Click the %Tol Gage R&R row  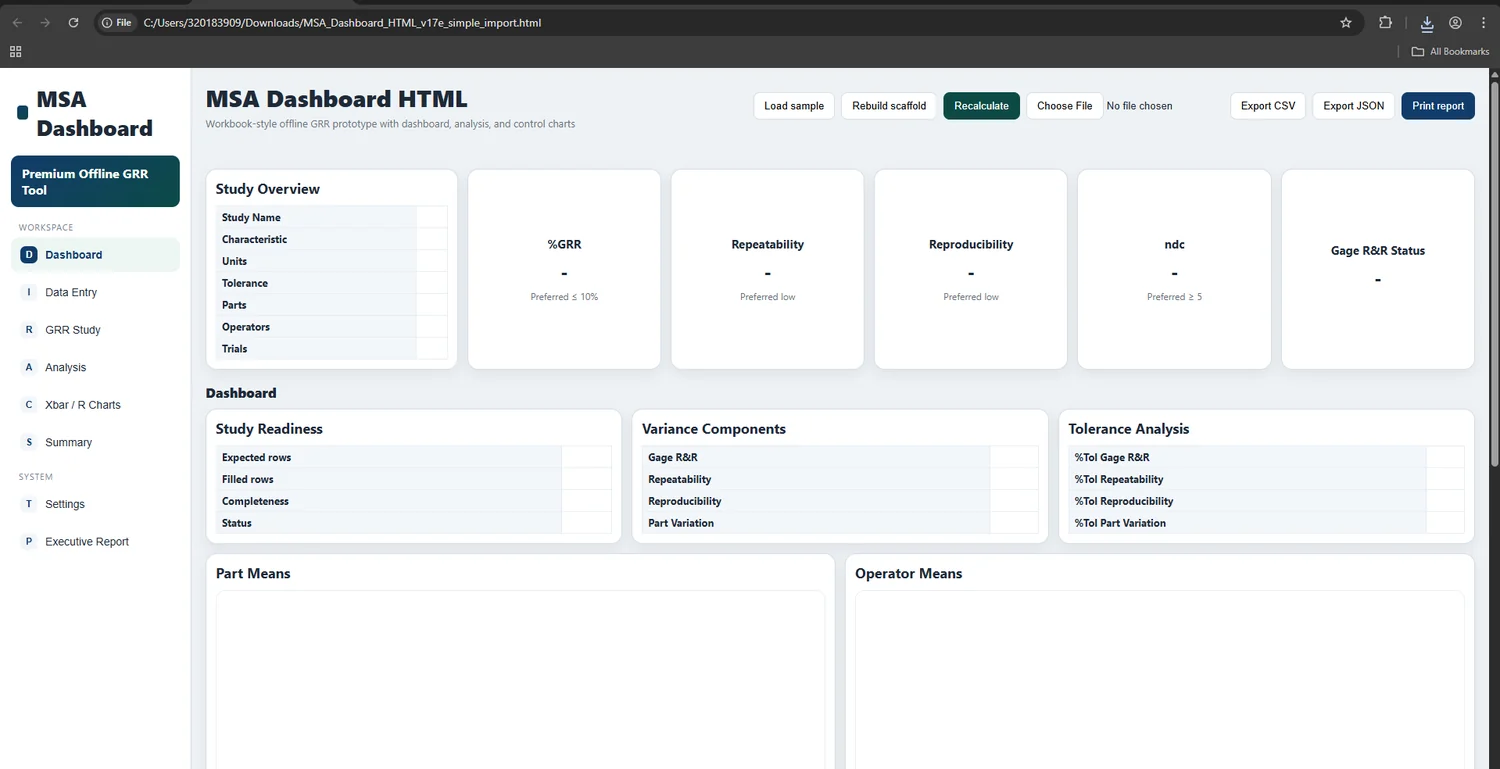[1266, 457]
